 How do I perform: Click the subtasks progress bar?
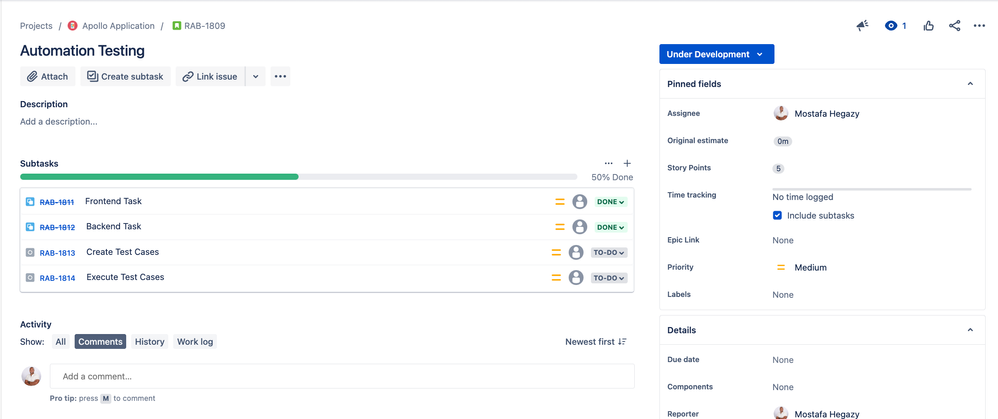299,176
